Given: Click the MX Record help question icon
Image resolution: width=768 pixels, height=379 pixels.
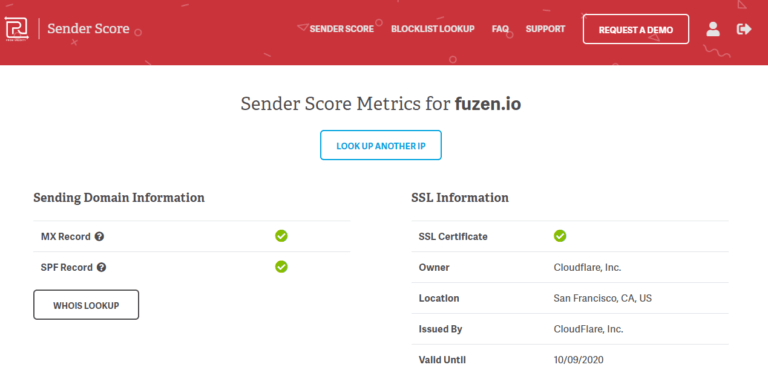Looking at the screenshot, I should [99, 237].
